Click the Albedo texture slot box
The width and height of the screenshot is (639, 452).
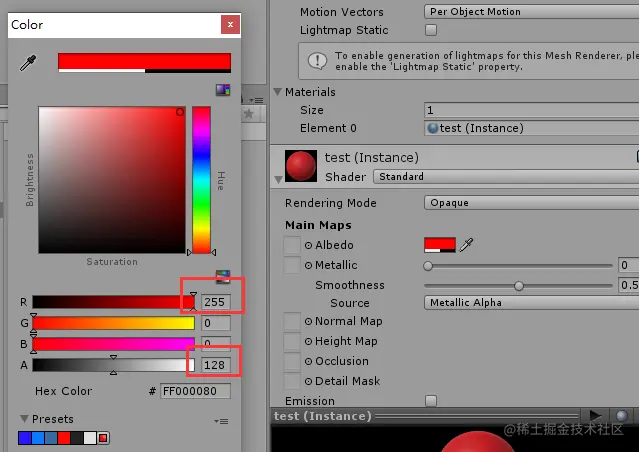coord(292,245)
